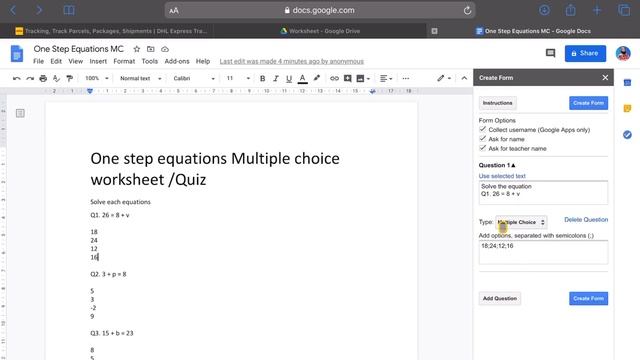This screenshot has width=640, height=360.
Task: Click bottom Create Form button
Action: (x=588, y=298)
